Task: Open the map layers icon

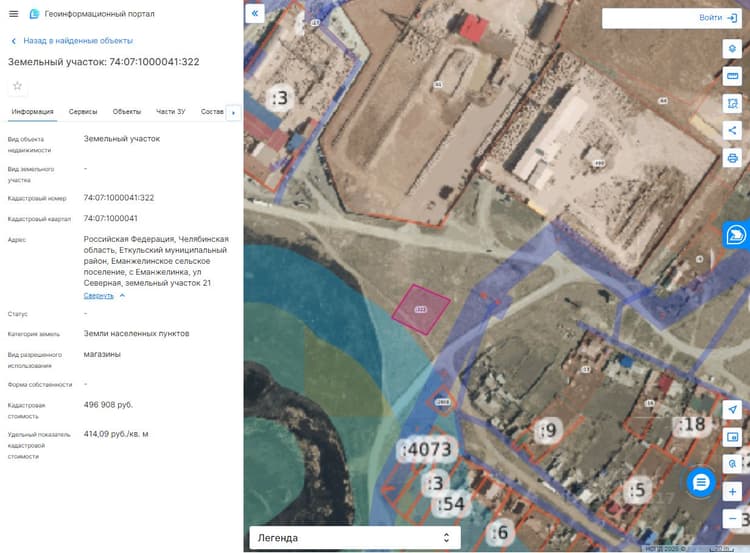Action: point(732,49)
